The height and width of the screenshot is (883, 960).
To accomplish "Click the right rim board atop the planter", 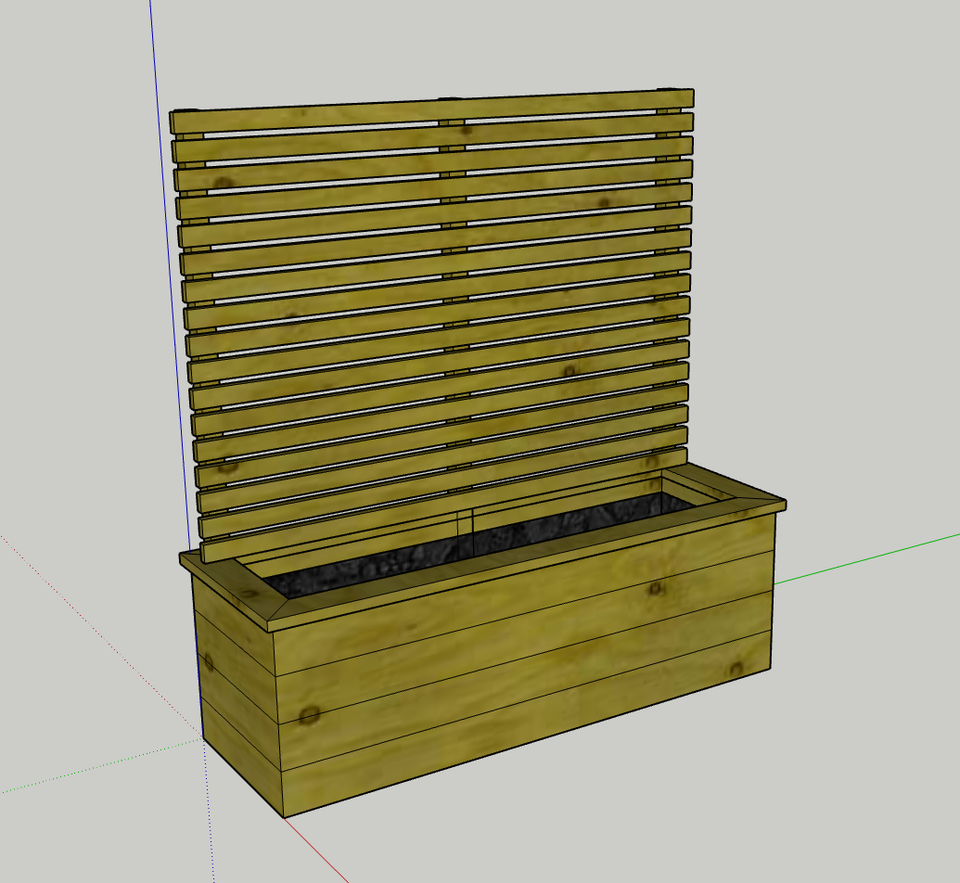I will 726,484.
